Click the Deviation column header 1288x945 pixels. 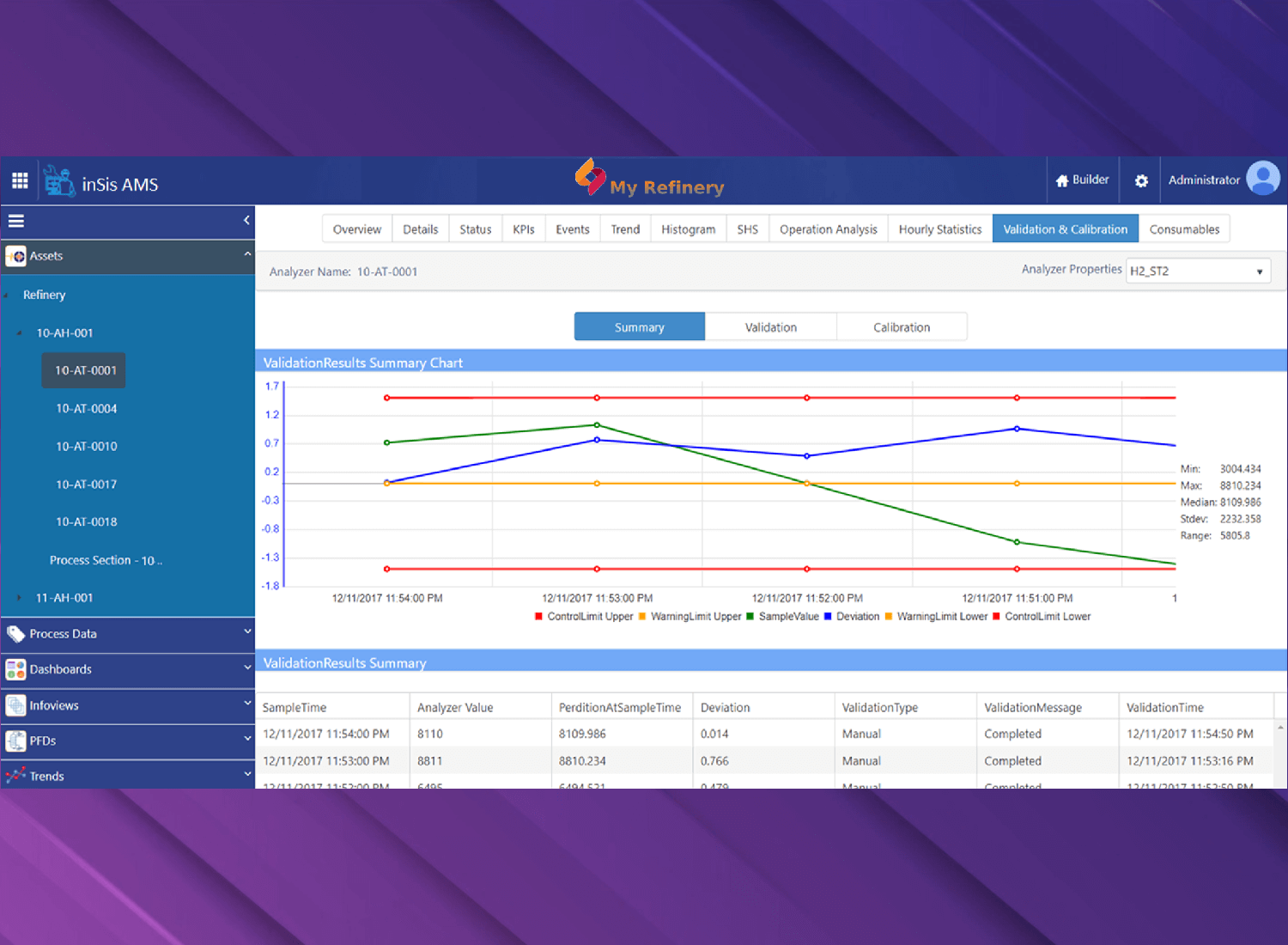[x=726, y=708]
